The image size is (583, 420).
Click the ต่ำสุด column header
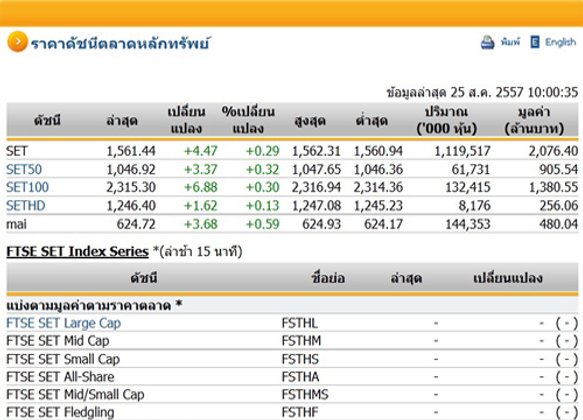point(372,121)
